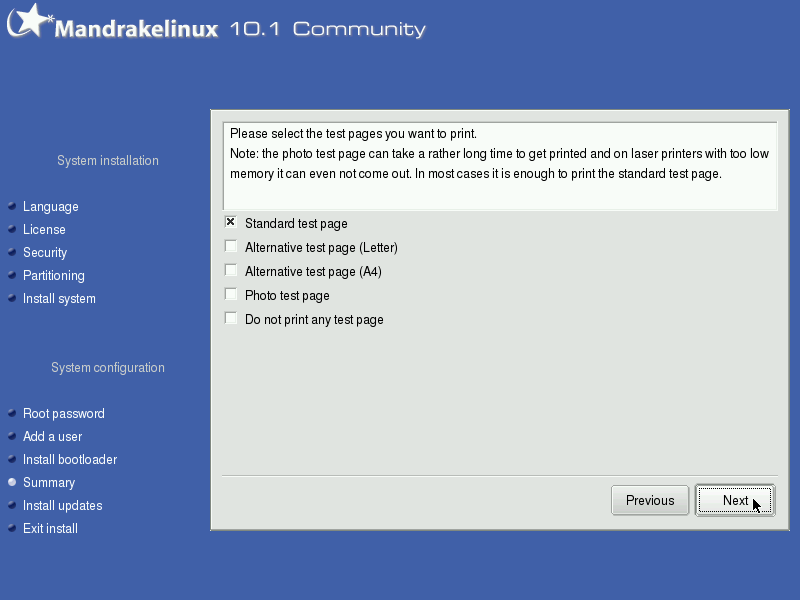Click the Install updates step bullet
The image size is (800, 600).
tap(12, 505)
